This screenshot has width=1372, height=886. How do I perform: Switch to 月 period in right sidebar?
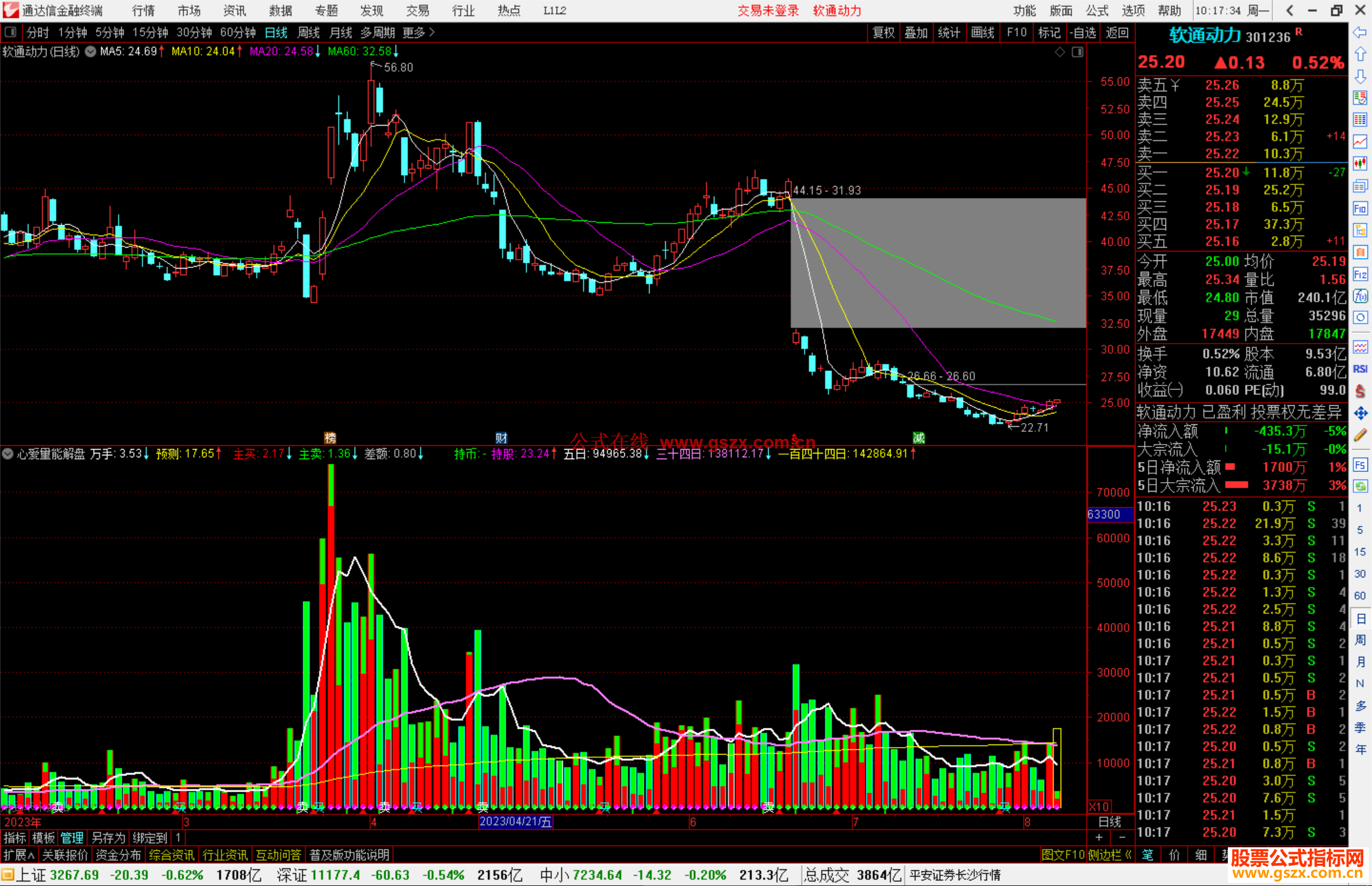tap(1360, 662)
